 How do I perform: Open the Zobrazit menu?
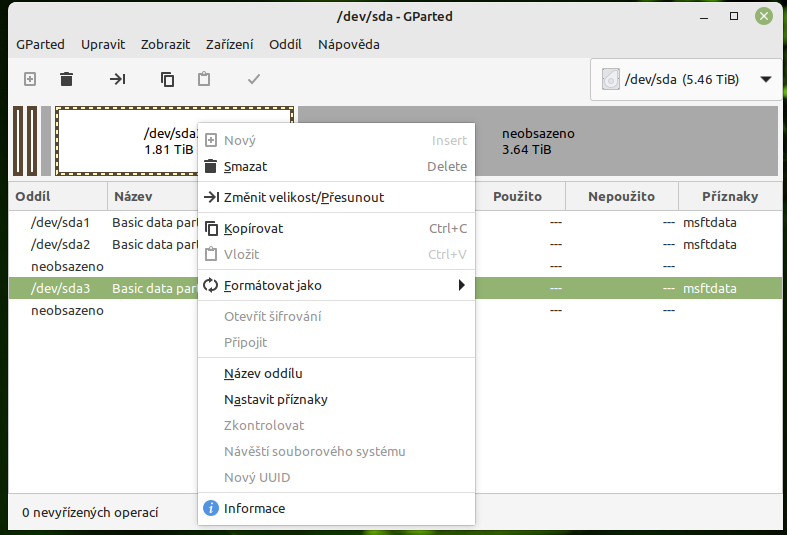(x=165, y=44)
